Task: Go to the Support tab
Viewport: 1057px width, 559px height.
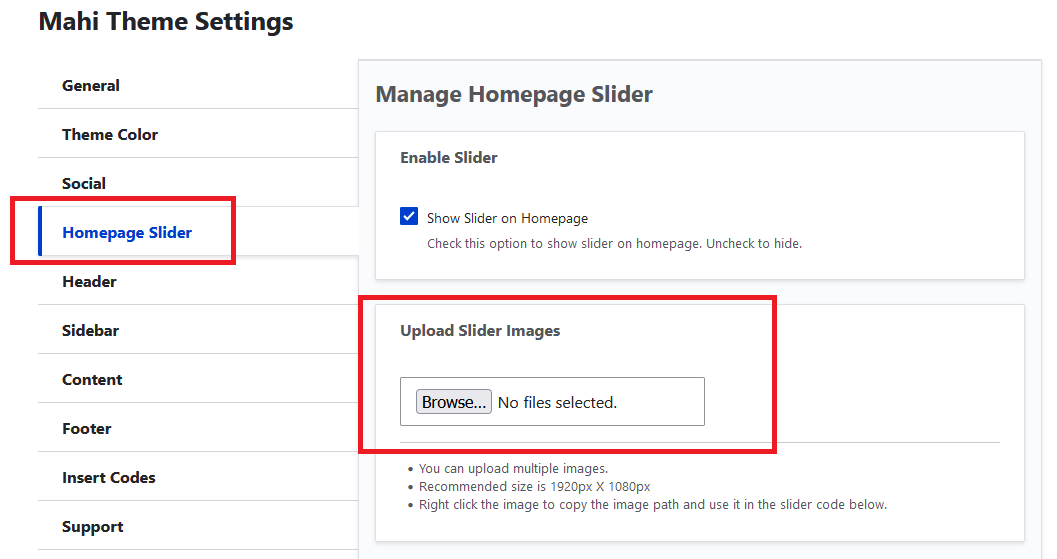Action: coord(93,527)
